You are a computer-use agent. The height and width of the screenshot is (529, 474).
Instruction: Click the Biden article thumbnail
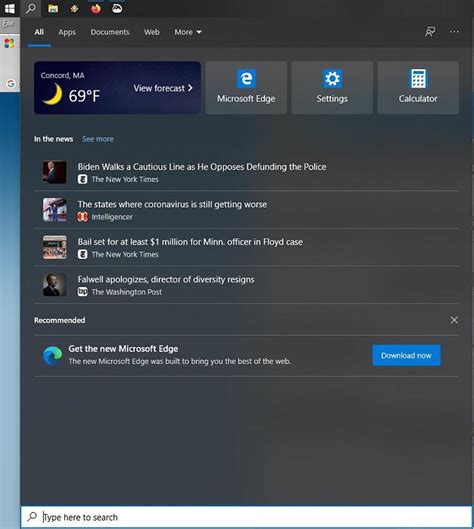point(54,172)
